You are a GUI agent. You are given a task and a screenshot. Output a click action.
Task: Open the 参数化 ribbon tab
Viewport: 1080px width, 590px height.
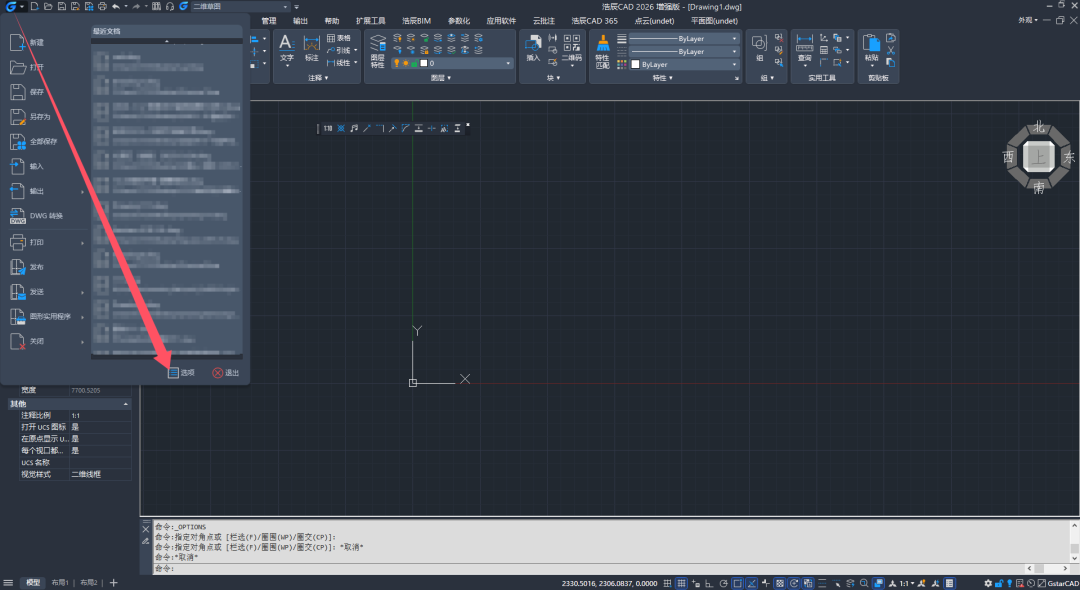click(459, 21)
